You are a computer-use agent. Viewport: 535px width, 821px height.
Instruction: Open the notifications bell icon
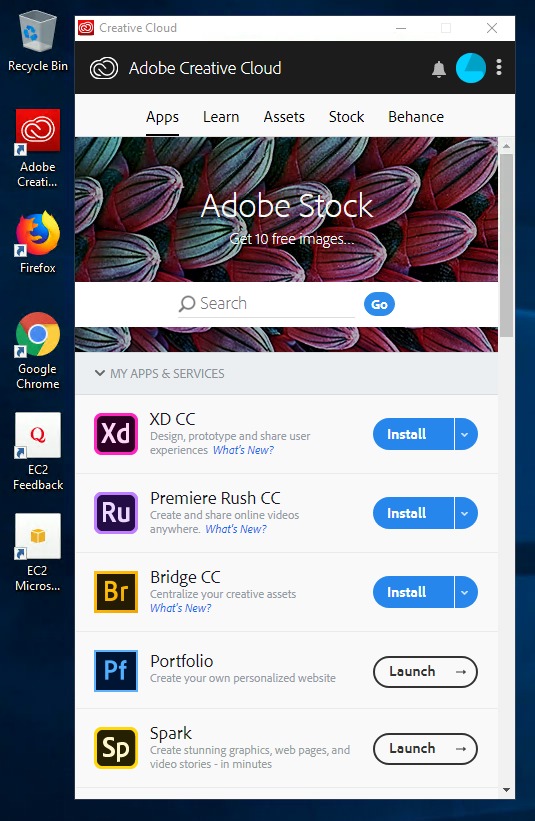tap(439, 69)
